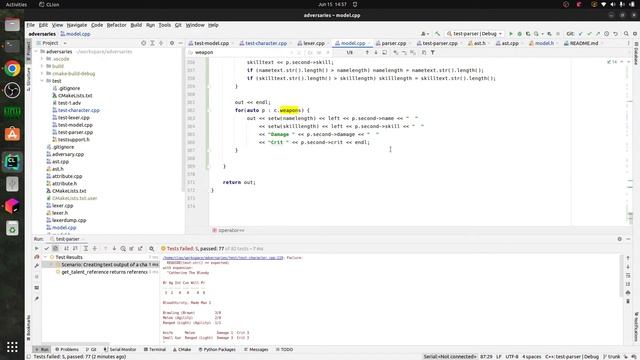Run the test-parser configuration
Image resolution: width=640 pixels, height=360 pixels.
click(x=511, y=34)
